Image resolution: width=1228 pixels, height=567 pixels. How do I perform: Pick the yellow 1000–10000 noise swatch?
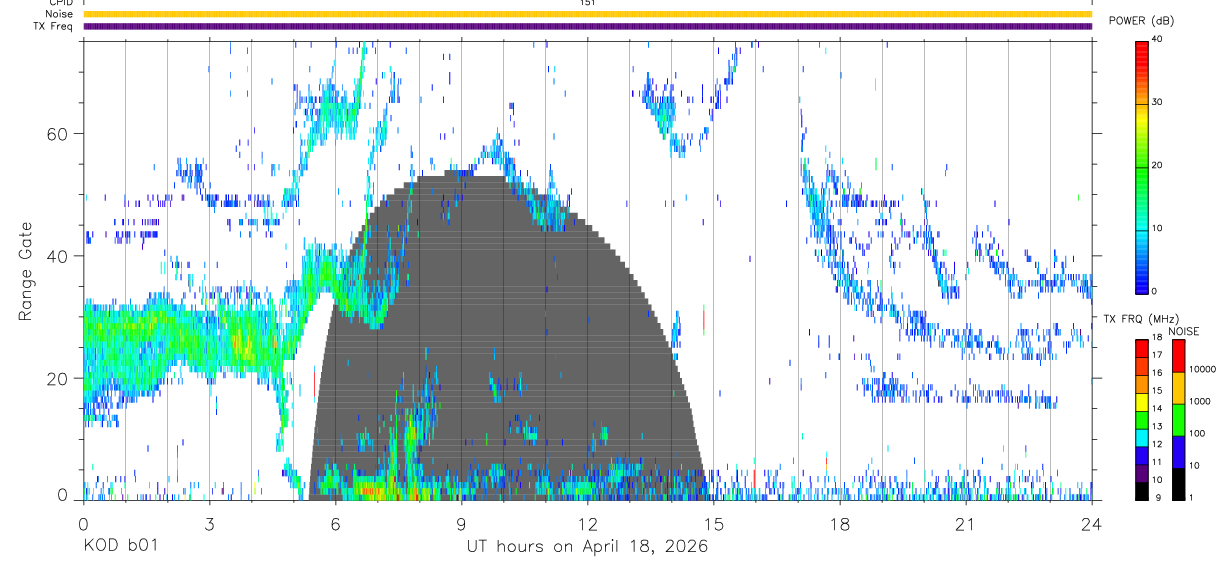[x=1178, y=388]
